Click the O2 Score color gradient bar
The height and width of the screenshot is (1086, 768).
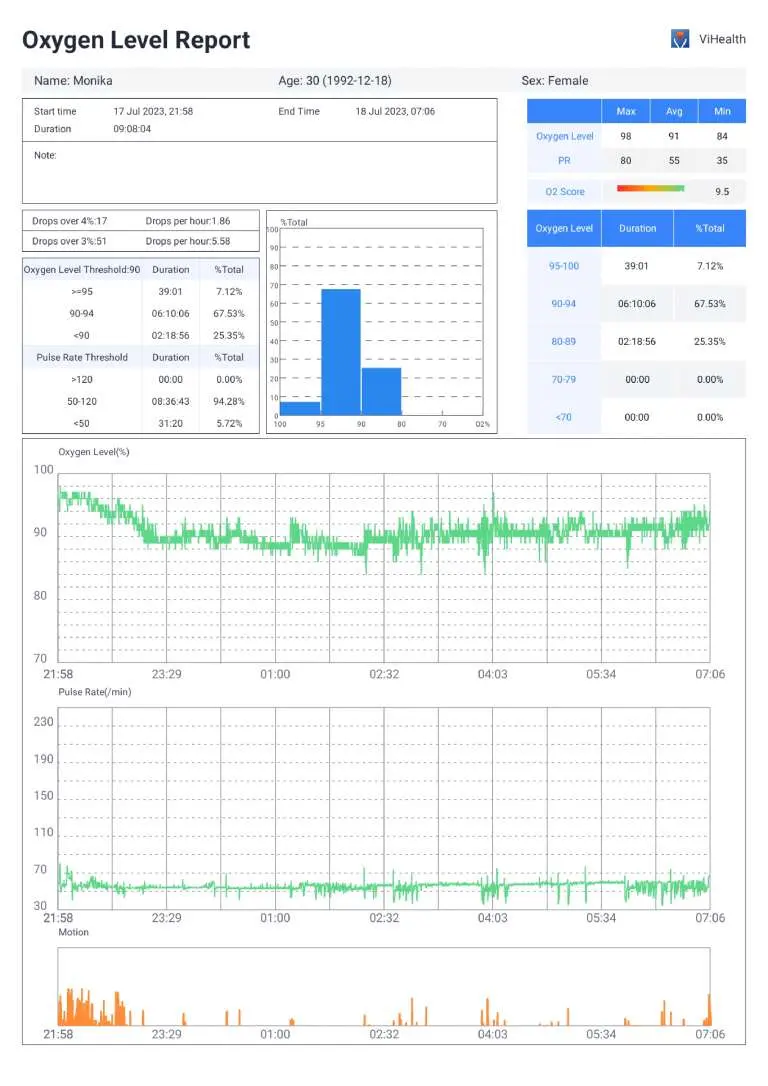650,188
